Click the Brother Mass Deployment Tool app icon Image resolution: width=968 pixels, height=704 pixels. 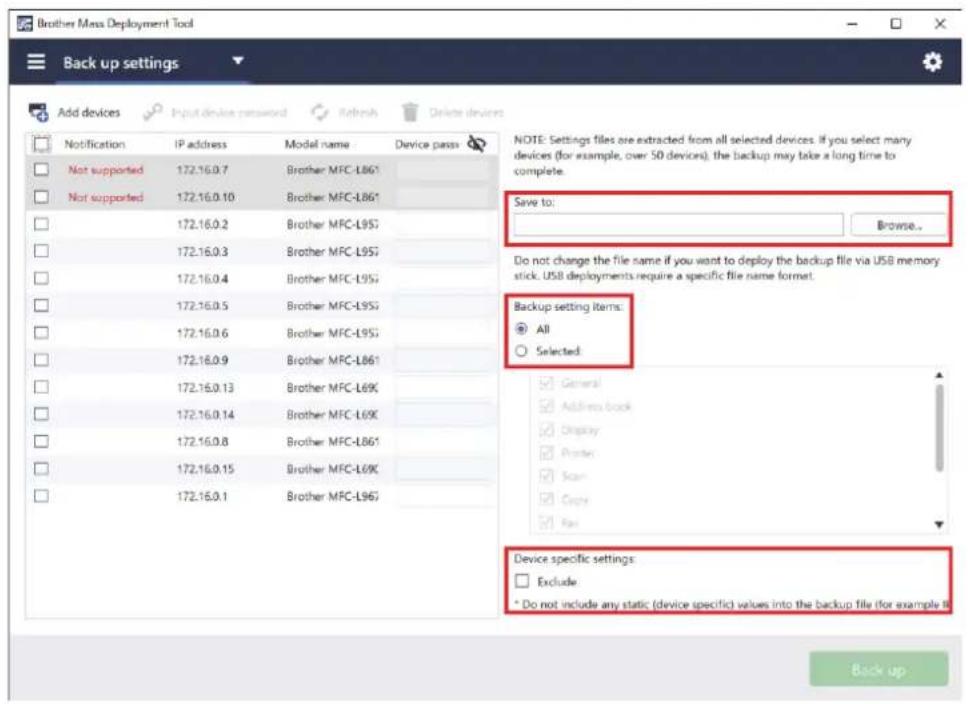click(24, 23)
